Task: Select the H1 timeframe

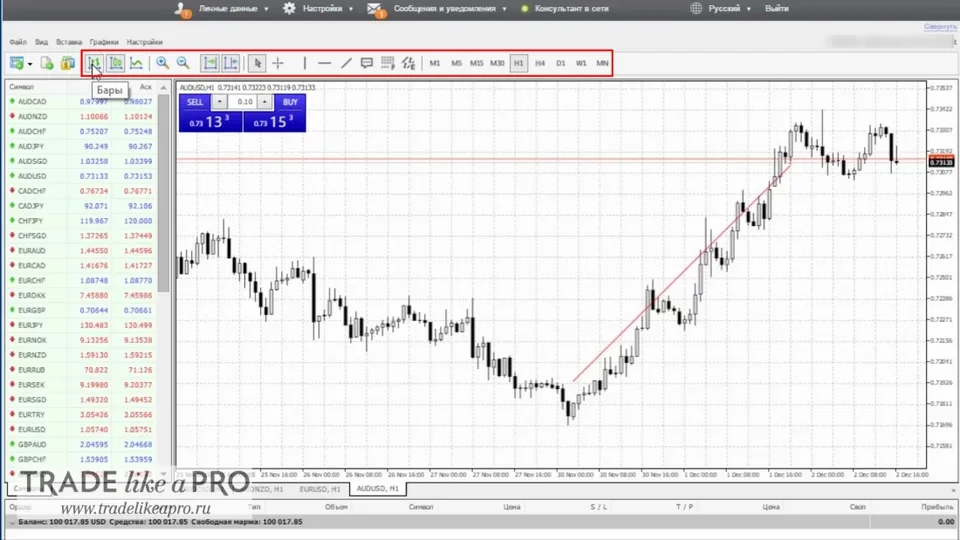Action: tap(519, 63)
